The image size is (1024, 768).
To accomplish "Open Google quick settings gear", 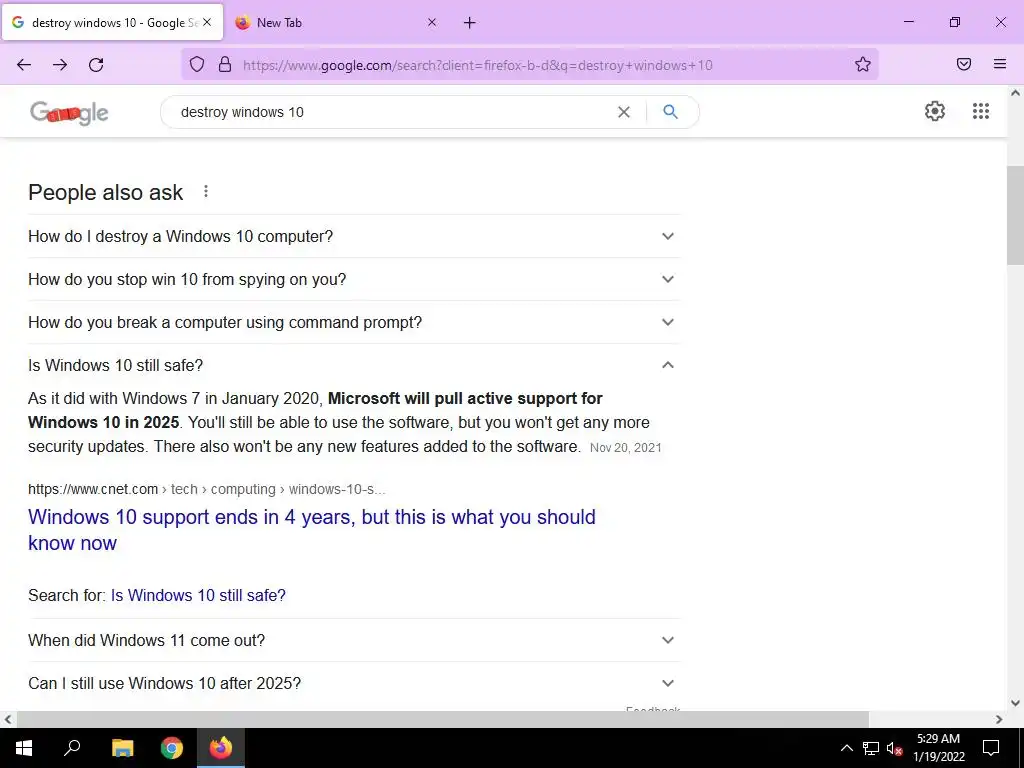I will pos(935,111).
